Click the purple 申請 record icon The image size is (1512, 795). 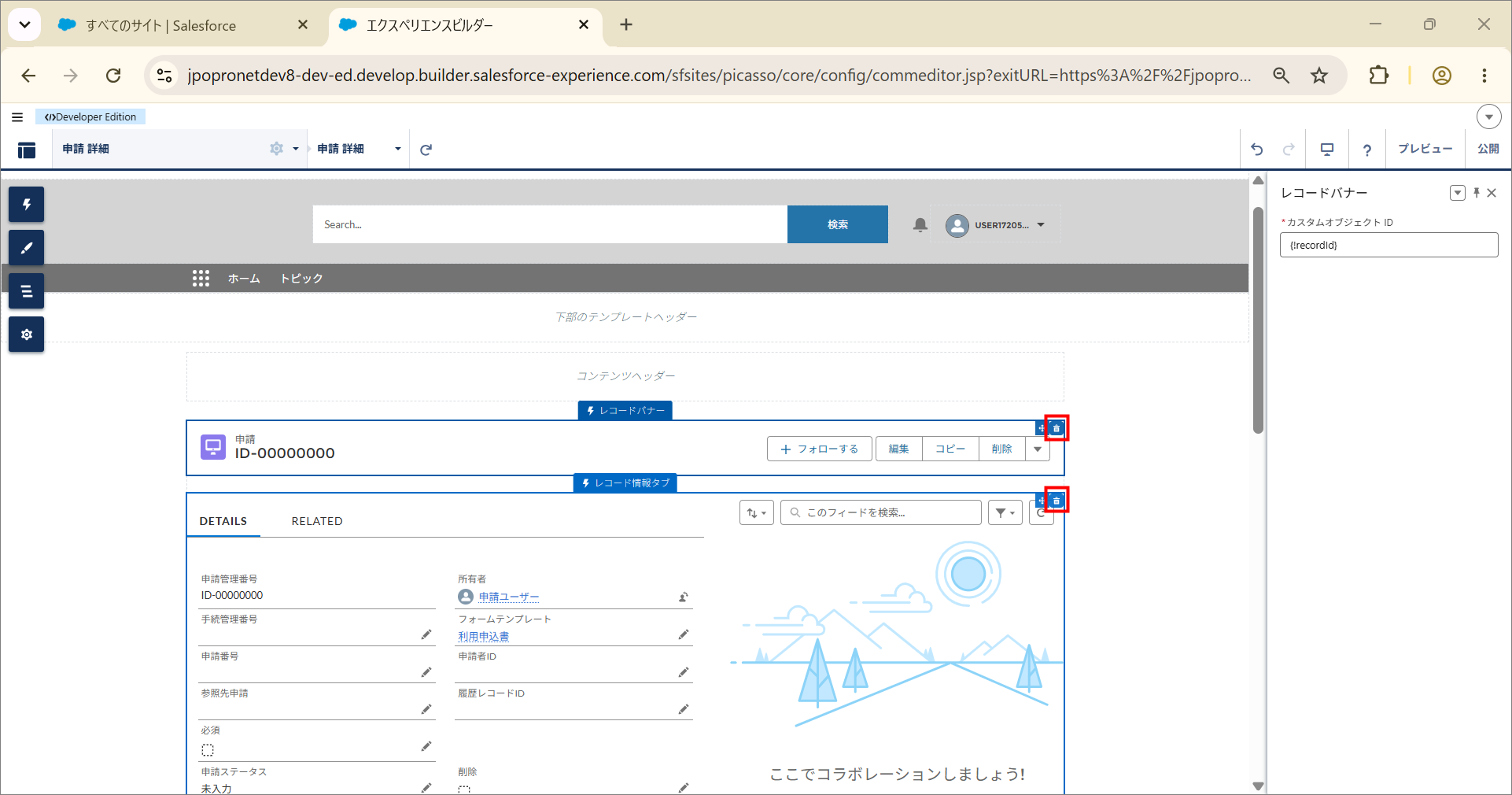coord(213,447)
